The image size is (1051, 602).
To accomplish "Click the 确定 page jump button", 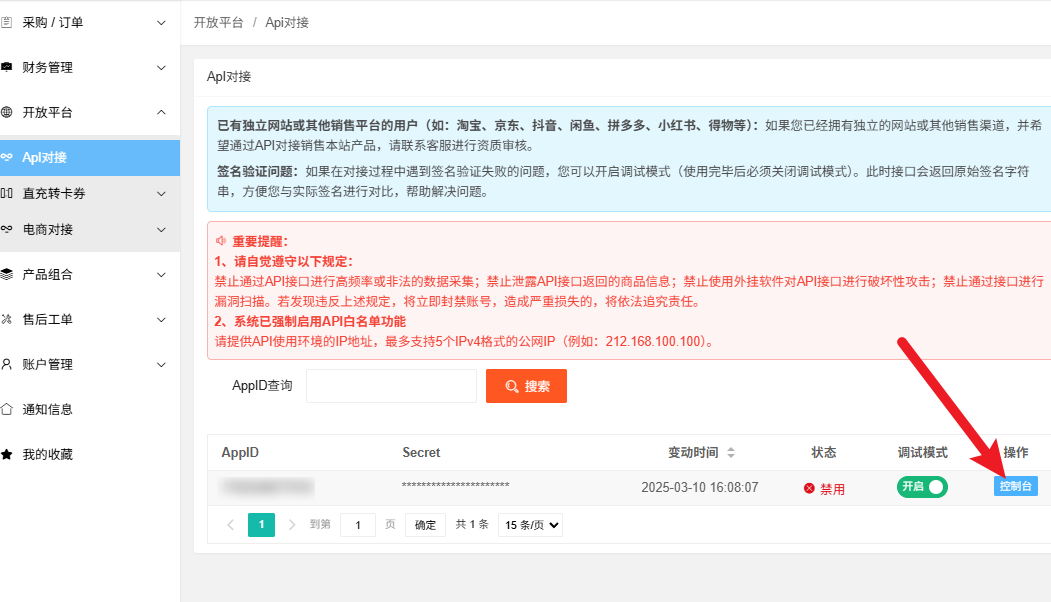I will coord(425,525).
